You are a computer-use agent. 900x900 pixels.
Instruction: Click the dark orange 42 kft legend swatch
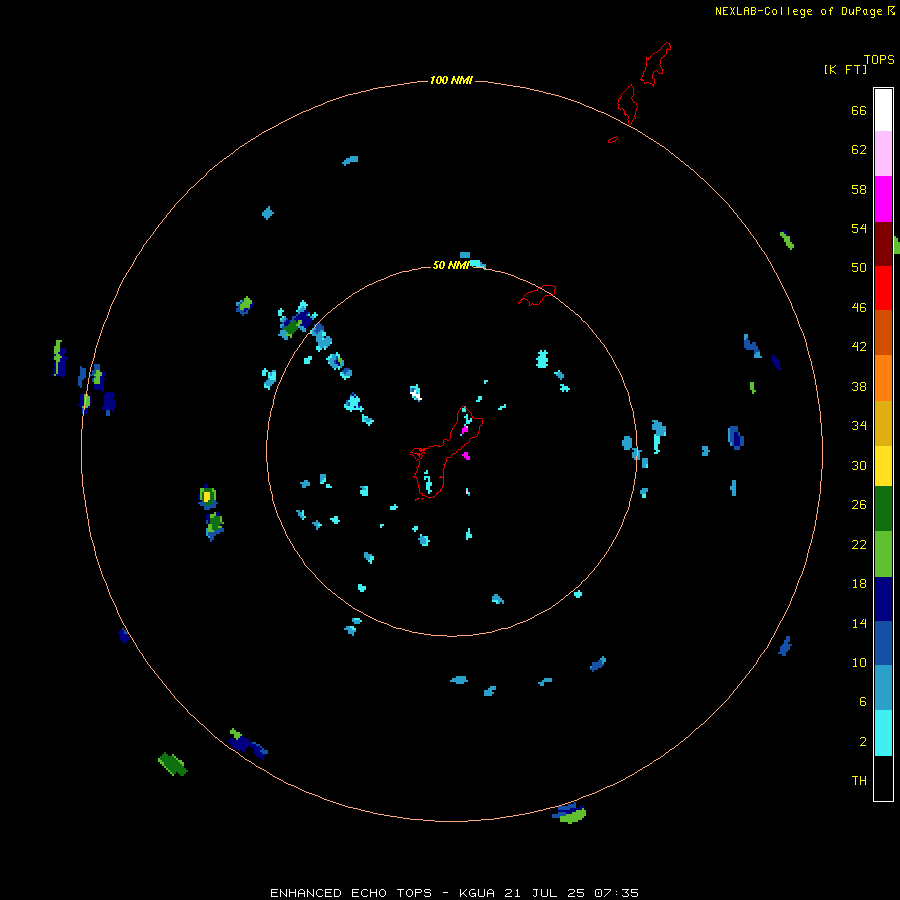tap(883, 332)
